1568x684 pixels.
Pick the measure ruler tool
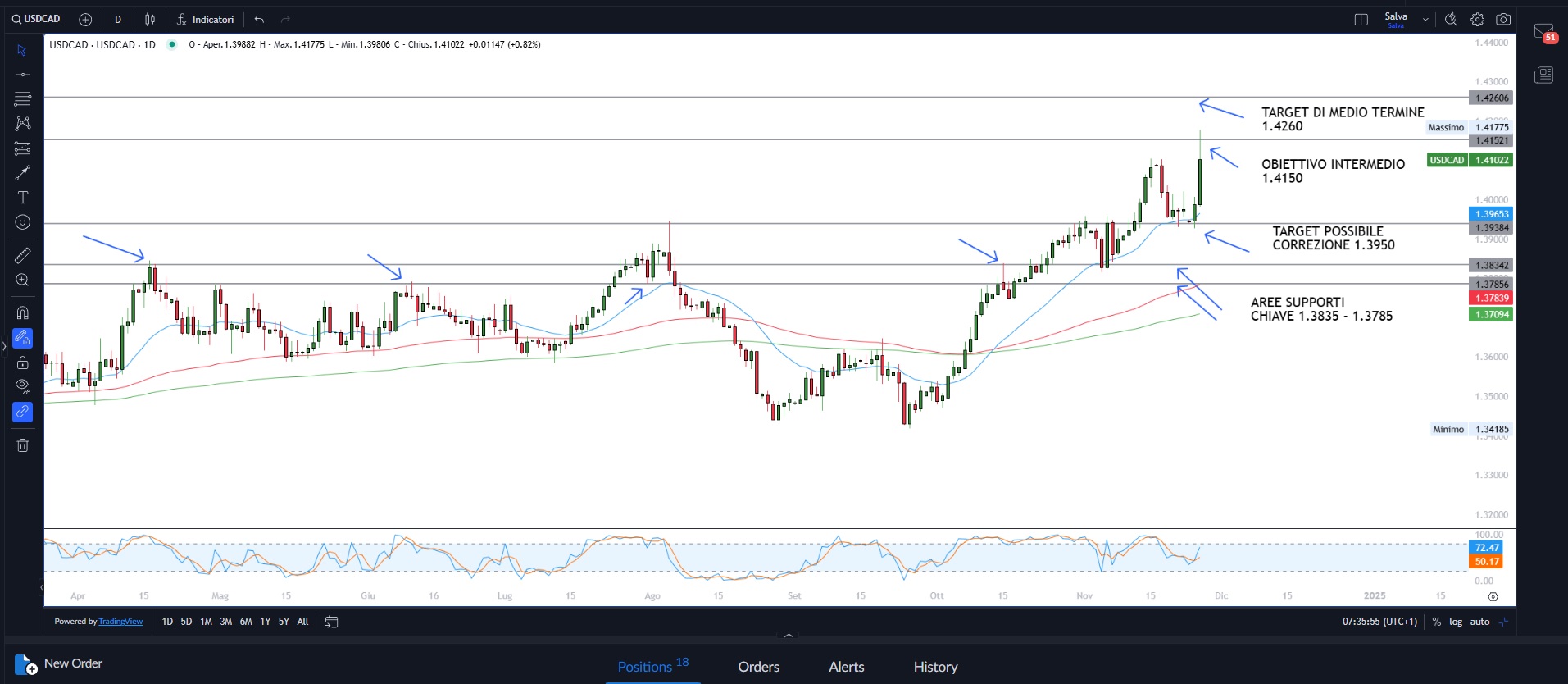tap(22, 256)
